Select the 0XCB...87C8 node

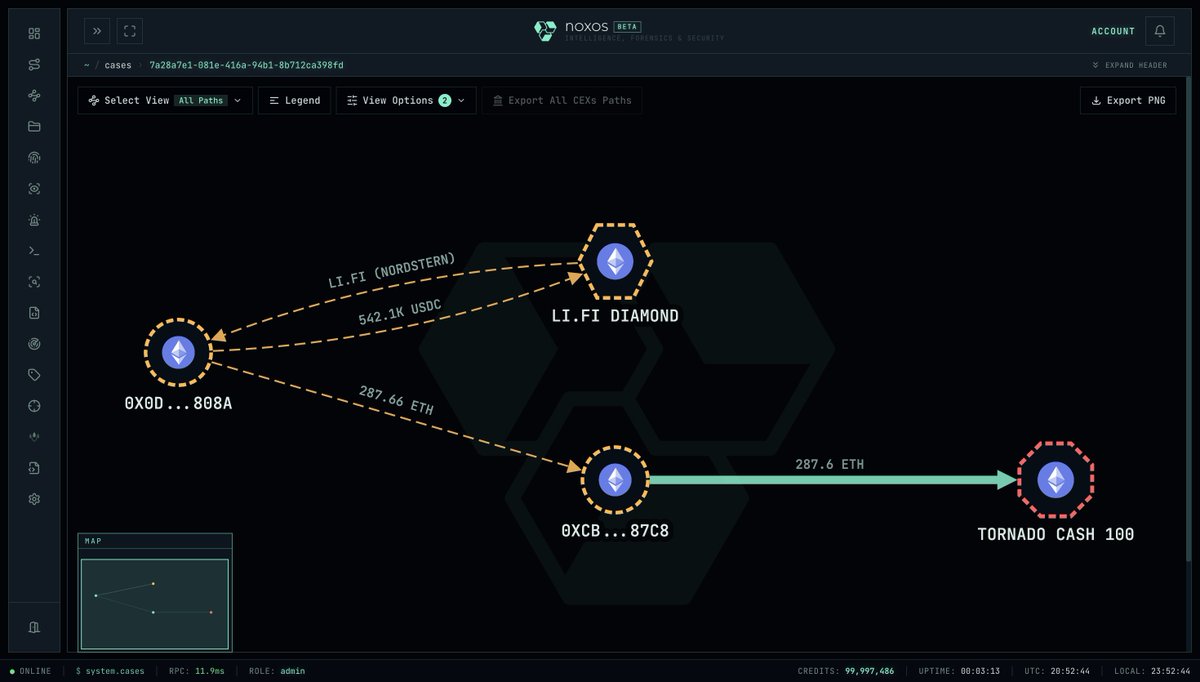(615, 480)
